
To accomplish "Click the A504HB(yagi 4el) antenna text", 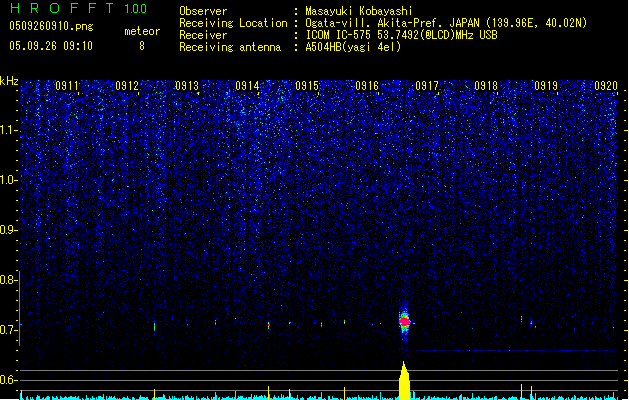I will pyautogui.click(x=353, y=47).
